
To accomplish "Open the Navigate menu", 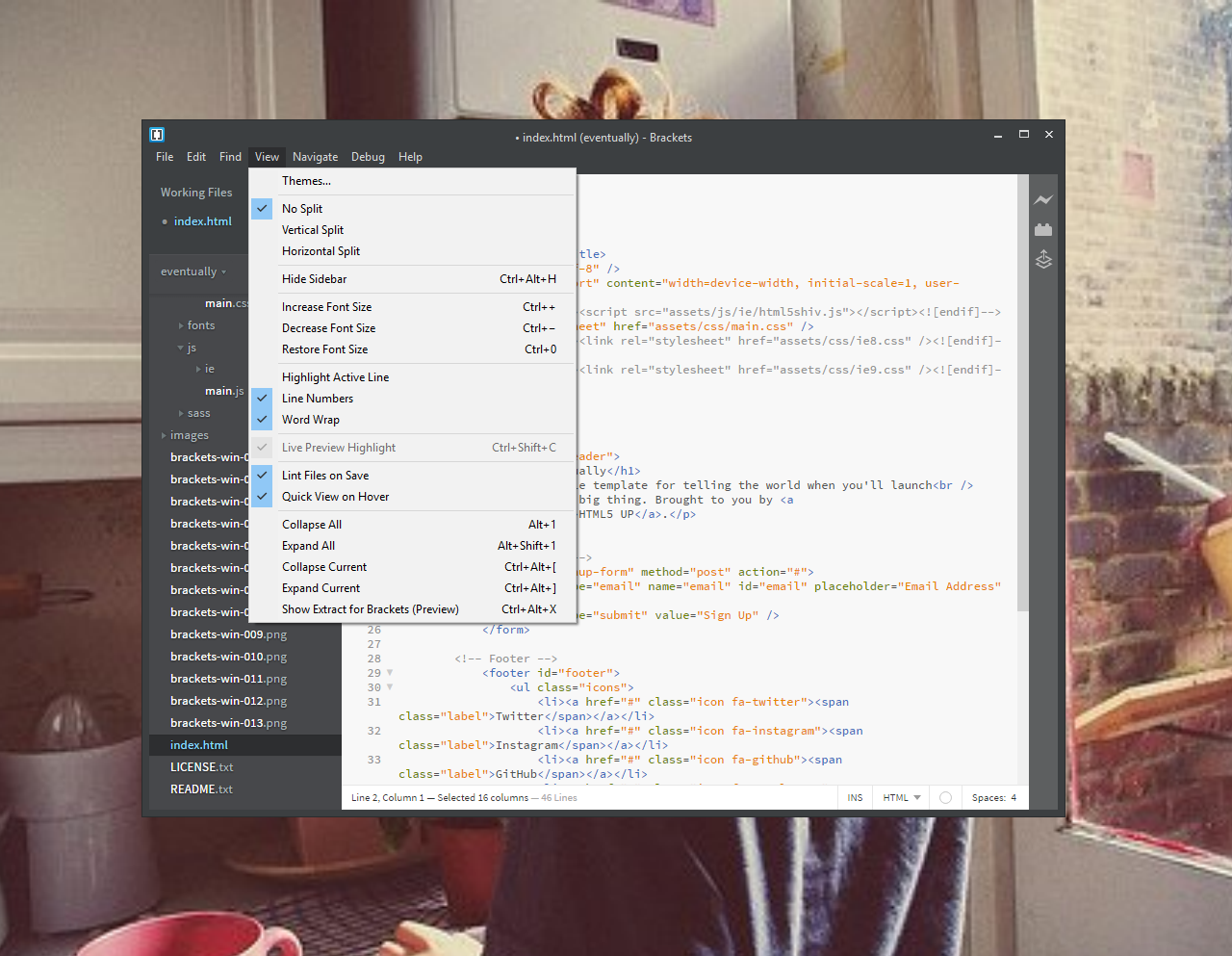I will (315, 157).
